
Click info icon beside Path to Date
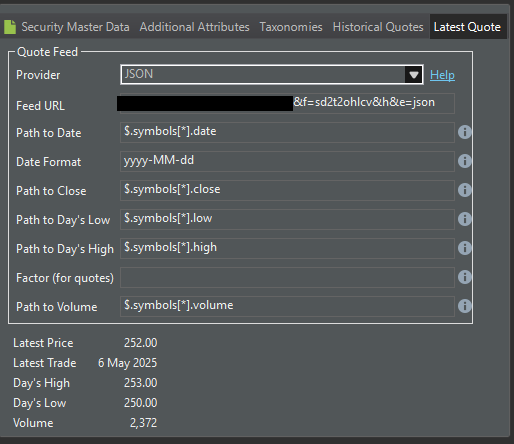(x=465, y=132)
